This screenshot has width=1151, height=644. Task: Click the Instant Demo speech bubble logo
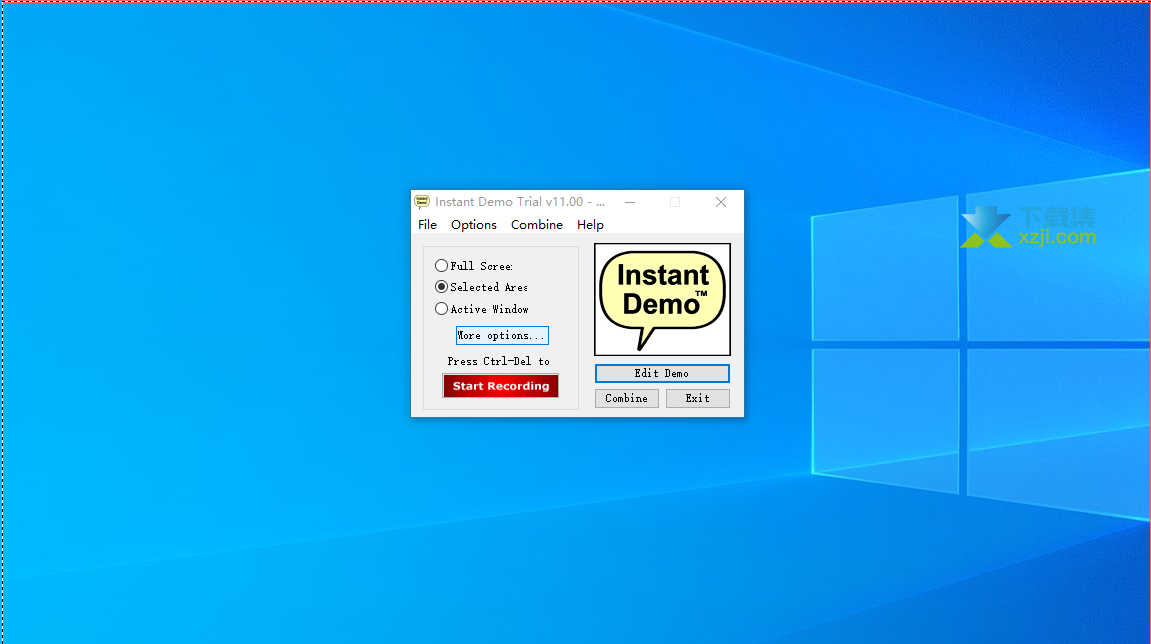click(662, 300)
